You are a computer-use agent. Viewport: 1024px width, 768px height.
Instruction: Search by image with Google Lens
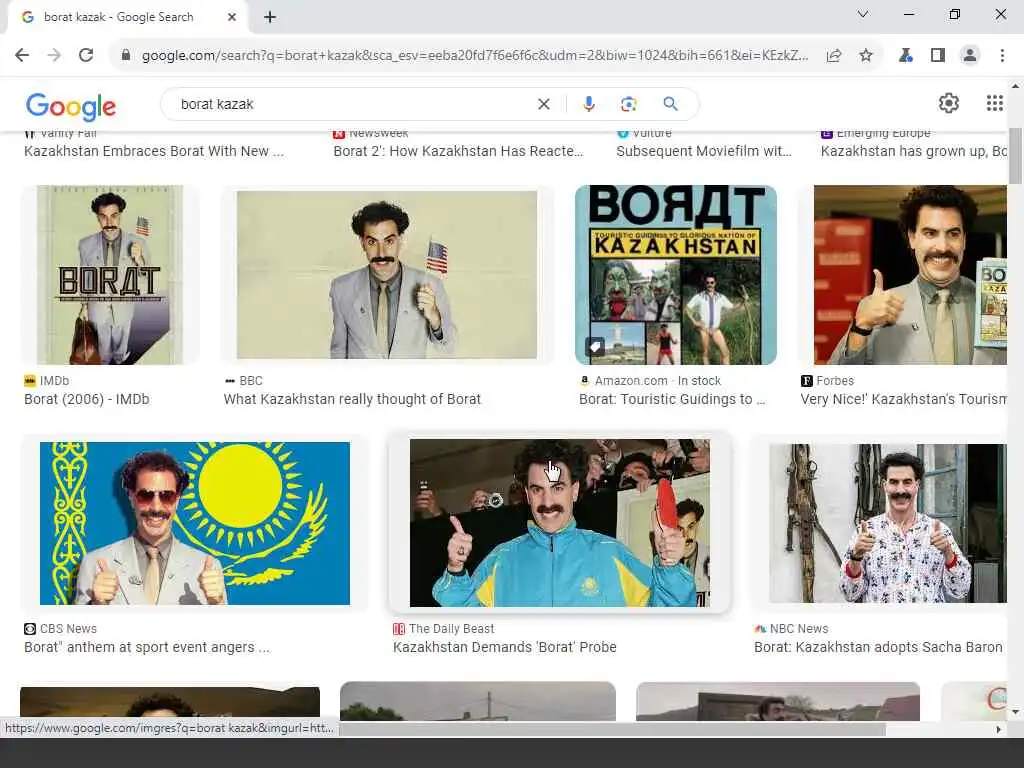click(628, 104)
